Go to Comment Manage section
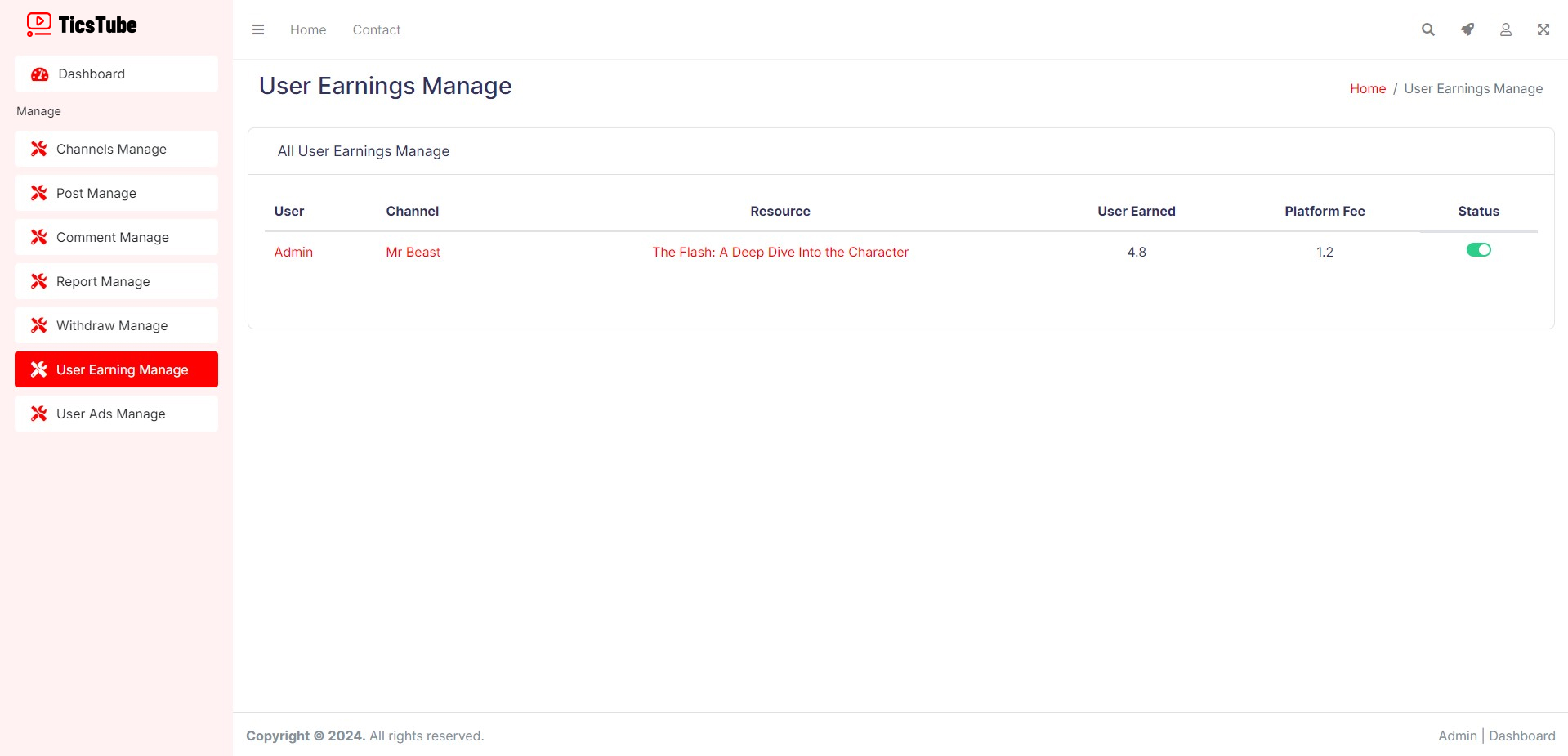 [113, 237]
